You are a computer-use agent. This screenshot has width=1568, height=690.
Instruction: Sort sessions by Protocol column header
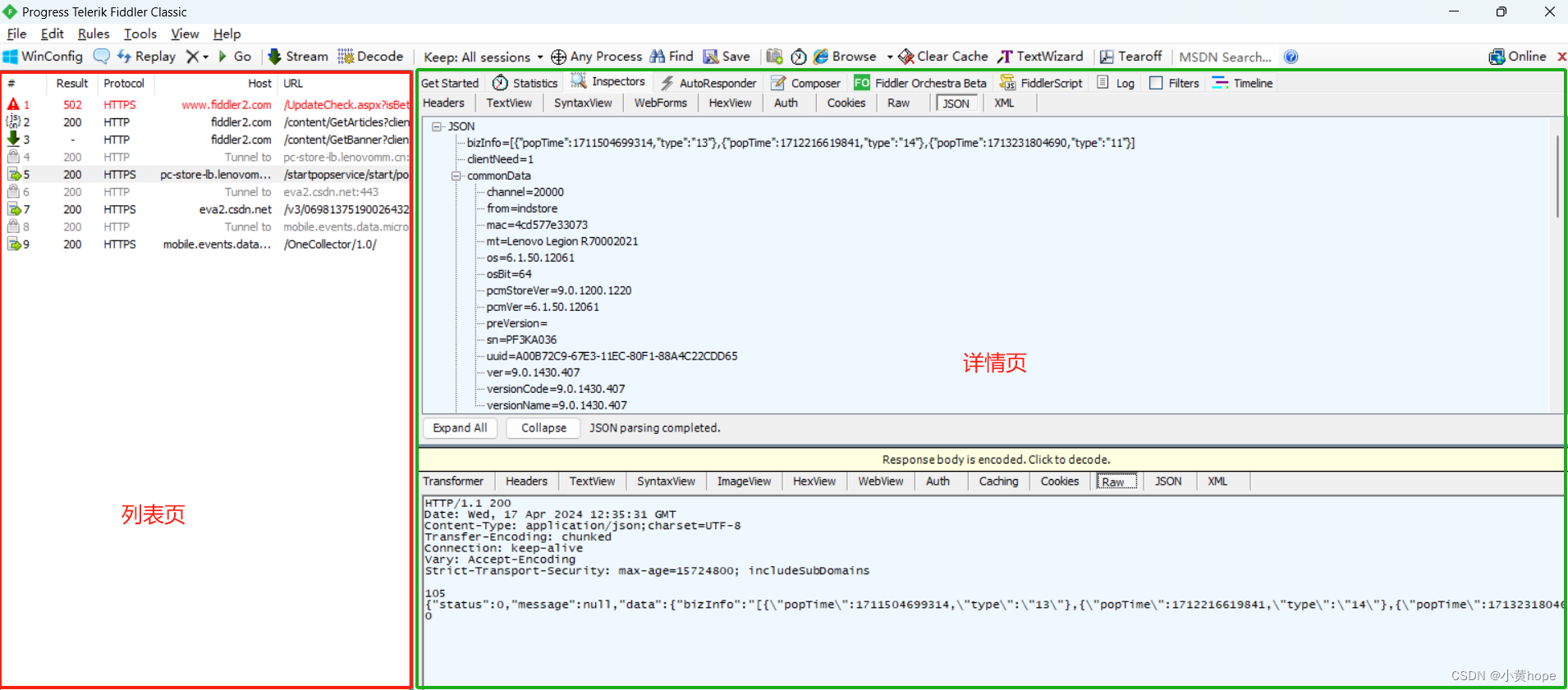pyautogui.click(x=124, y=84)
